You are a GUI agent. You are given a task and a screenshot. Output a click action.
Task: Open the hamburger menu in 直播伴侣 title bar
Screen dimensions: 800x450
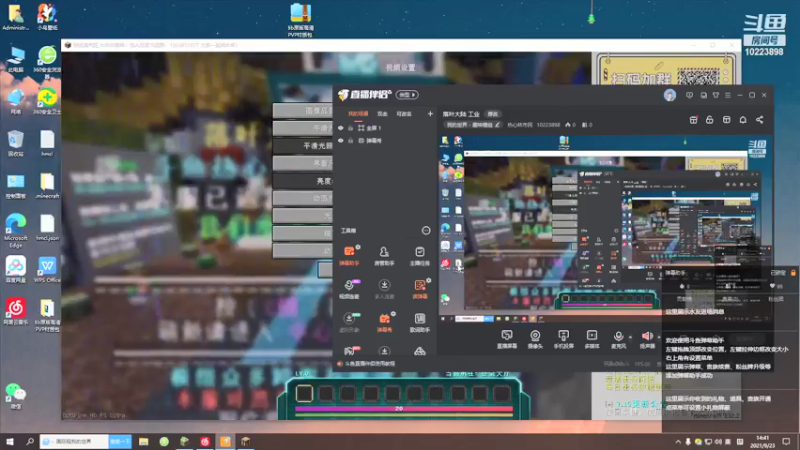coord(728,95)
